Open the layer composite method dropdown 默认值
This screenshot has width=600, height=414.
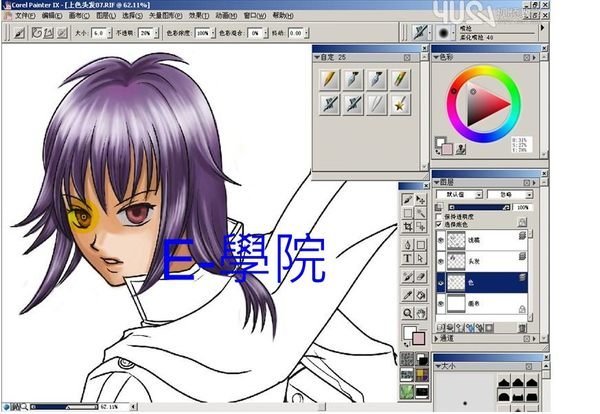462,194
